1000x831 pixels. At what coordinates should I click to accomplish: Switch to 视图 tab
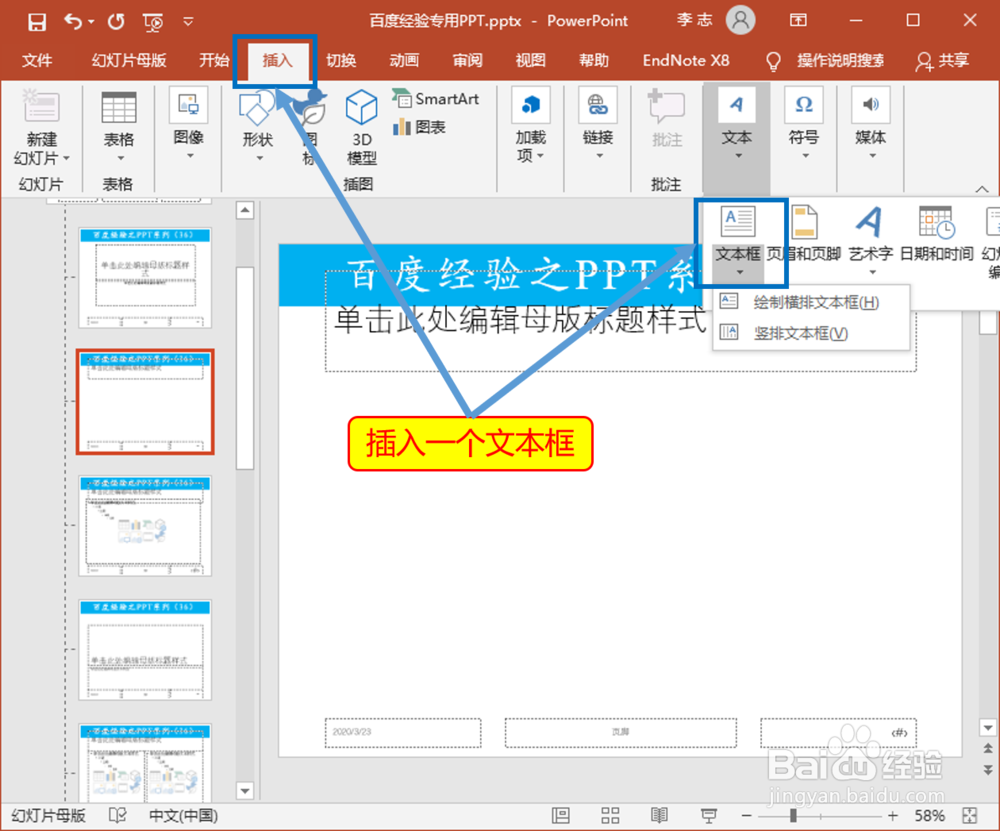pyautogui.click(x=531, y=61)
